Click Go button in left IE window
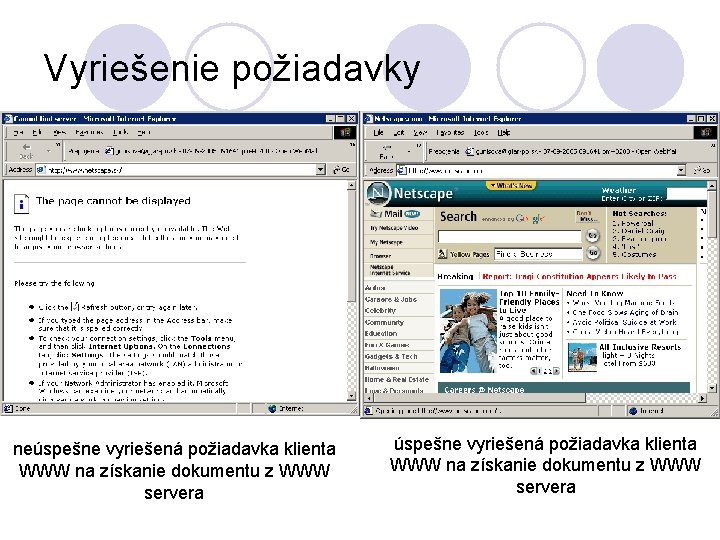This screenshot has width=720, height=540. click(x=342, y=170)
